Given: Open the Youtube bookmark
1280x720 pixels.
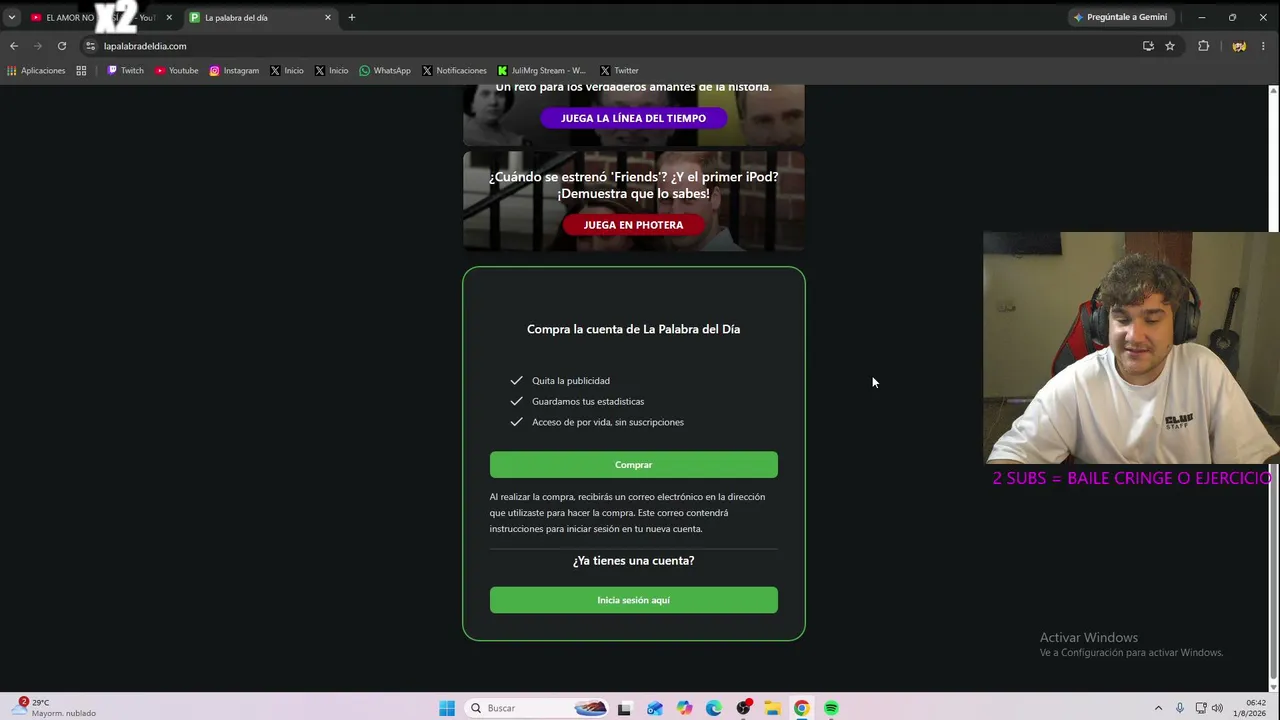Looking at the screenshot, I should (x=176, y=71).
